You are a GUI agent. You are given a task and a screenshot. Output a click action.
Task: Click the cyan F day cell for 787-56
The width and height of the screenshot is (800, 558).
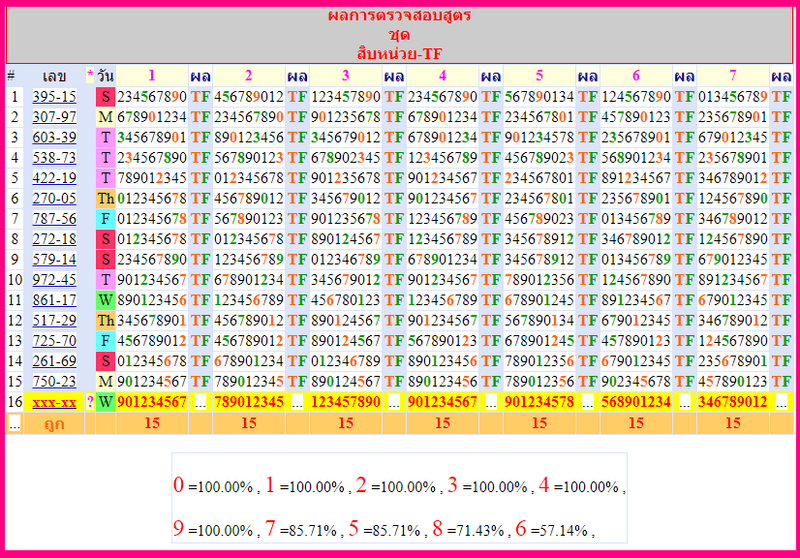pyautogui.click(x=105, y=219)
